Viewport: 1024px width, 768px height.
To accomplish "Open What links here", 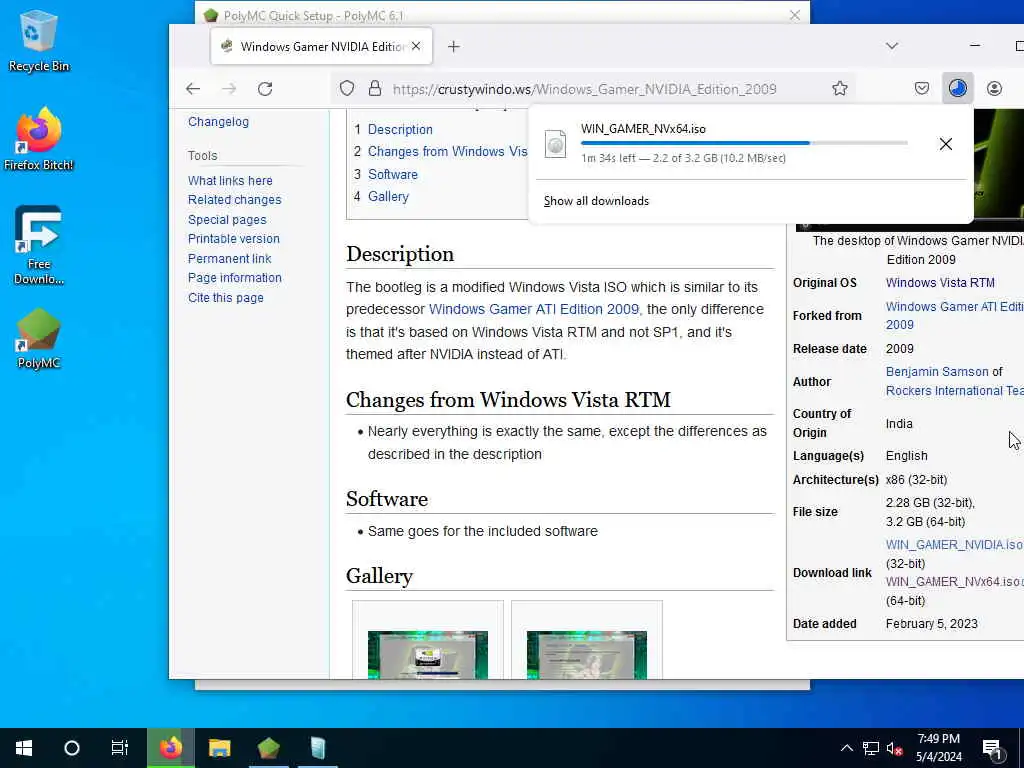I will (x=230, y=180).
